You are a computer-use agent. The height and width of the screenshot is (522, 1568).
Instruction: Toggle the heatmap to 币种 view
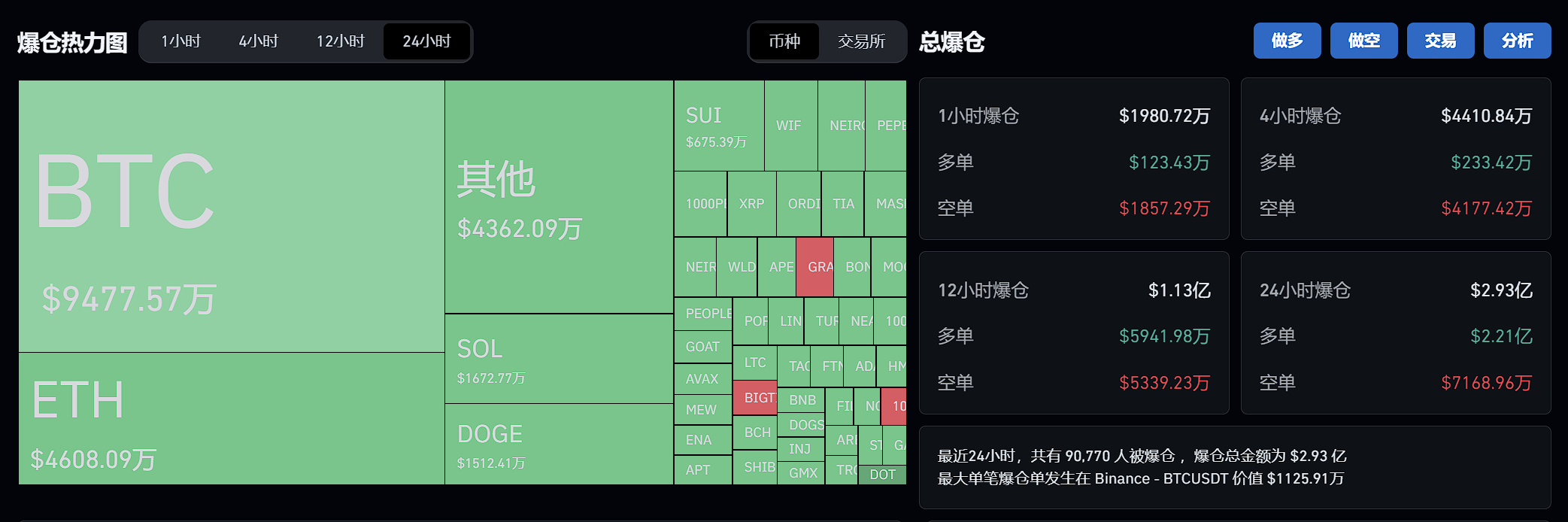click(784, 41)
